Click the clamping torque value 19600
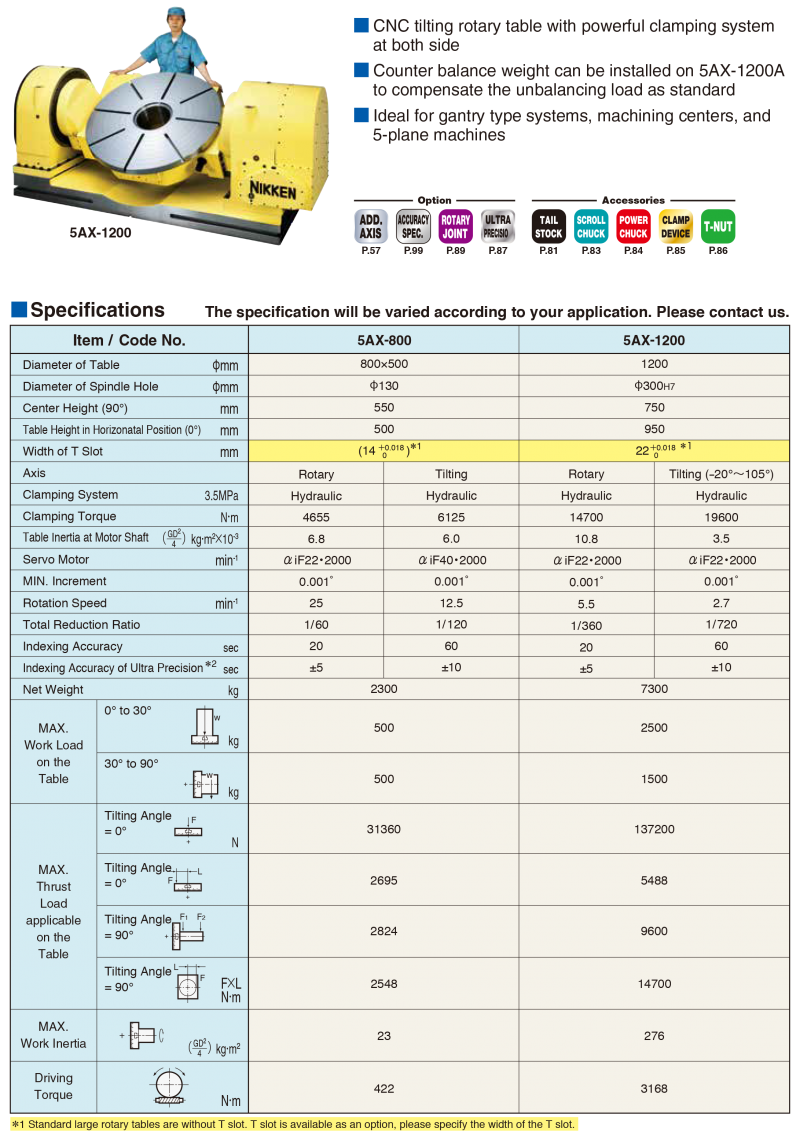The height and width of the screenshot is (1143, 800). point(721,517)
